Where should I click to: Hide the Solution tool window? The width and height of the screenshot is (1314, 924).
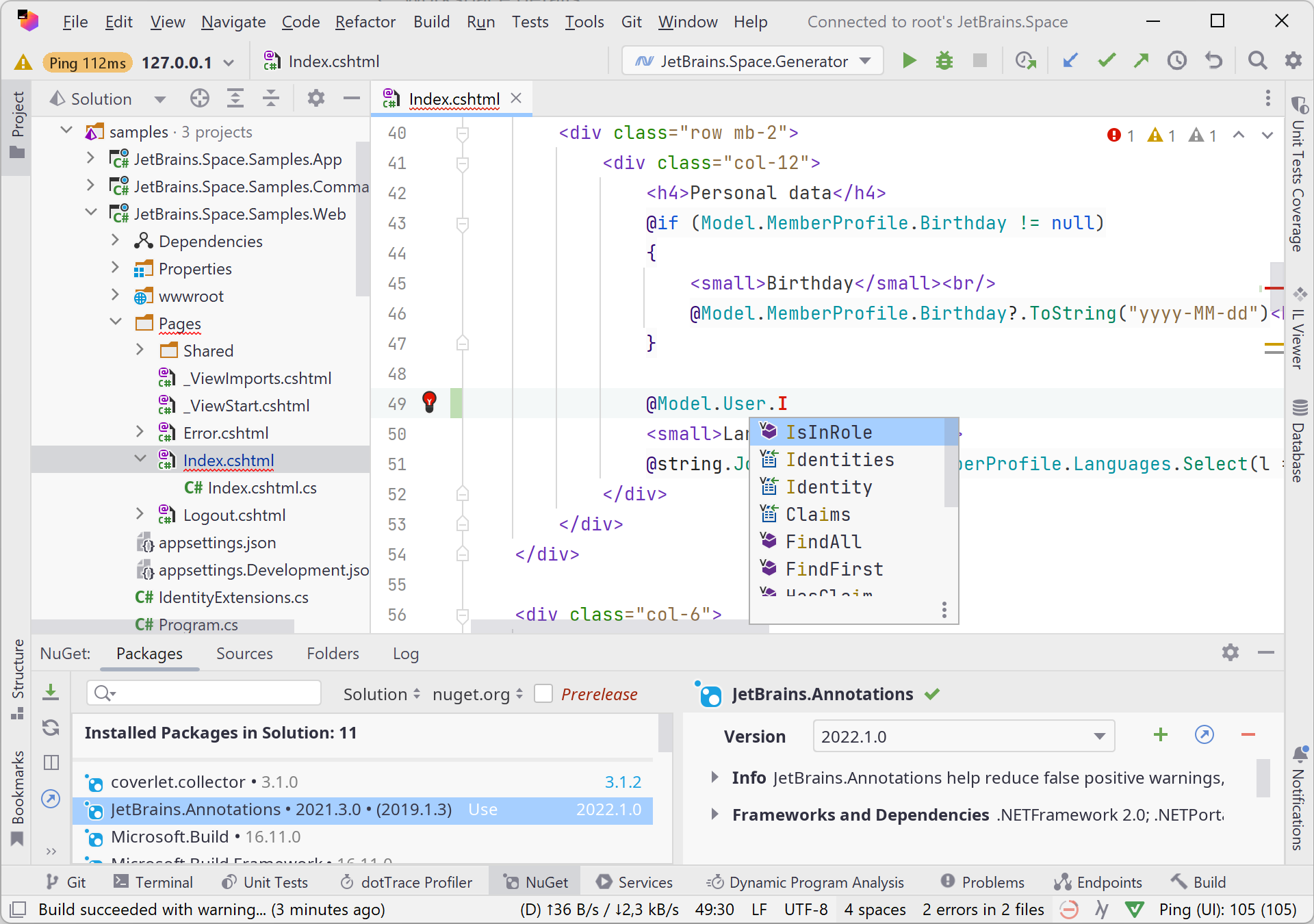tap(352, 99)
